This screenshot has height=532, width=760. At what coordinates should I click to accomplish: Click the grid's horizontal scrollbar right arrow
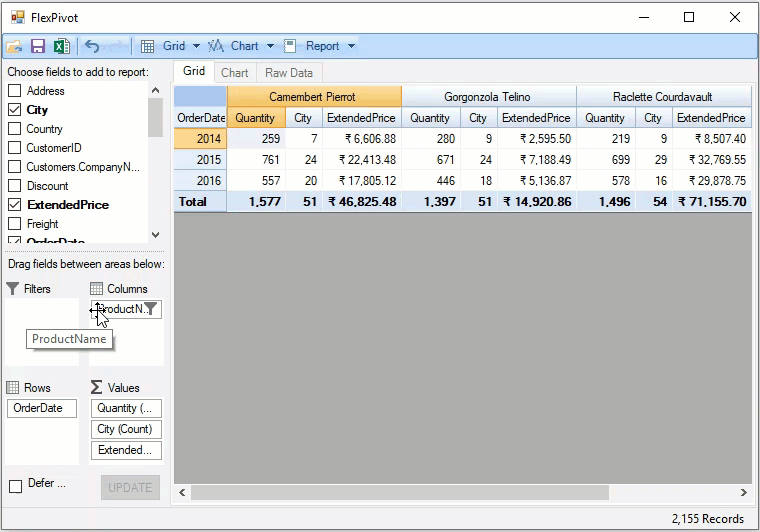(x=743, y=493)
